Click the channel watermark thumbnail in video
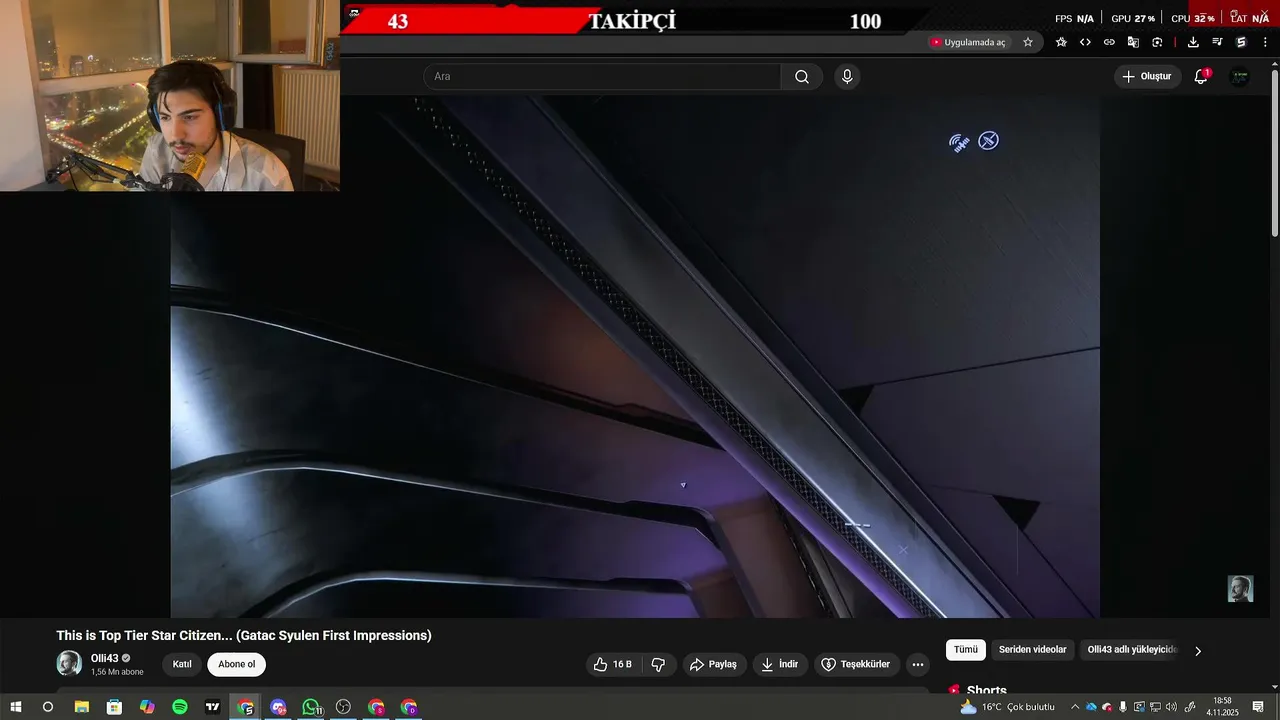Viewport: 1280px width, 720px height. [x=1240, y=589]
